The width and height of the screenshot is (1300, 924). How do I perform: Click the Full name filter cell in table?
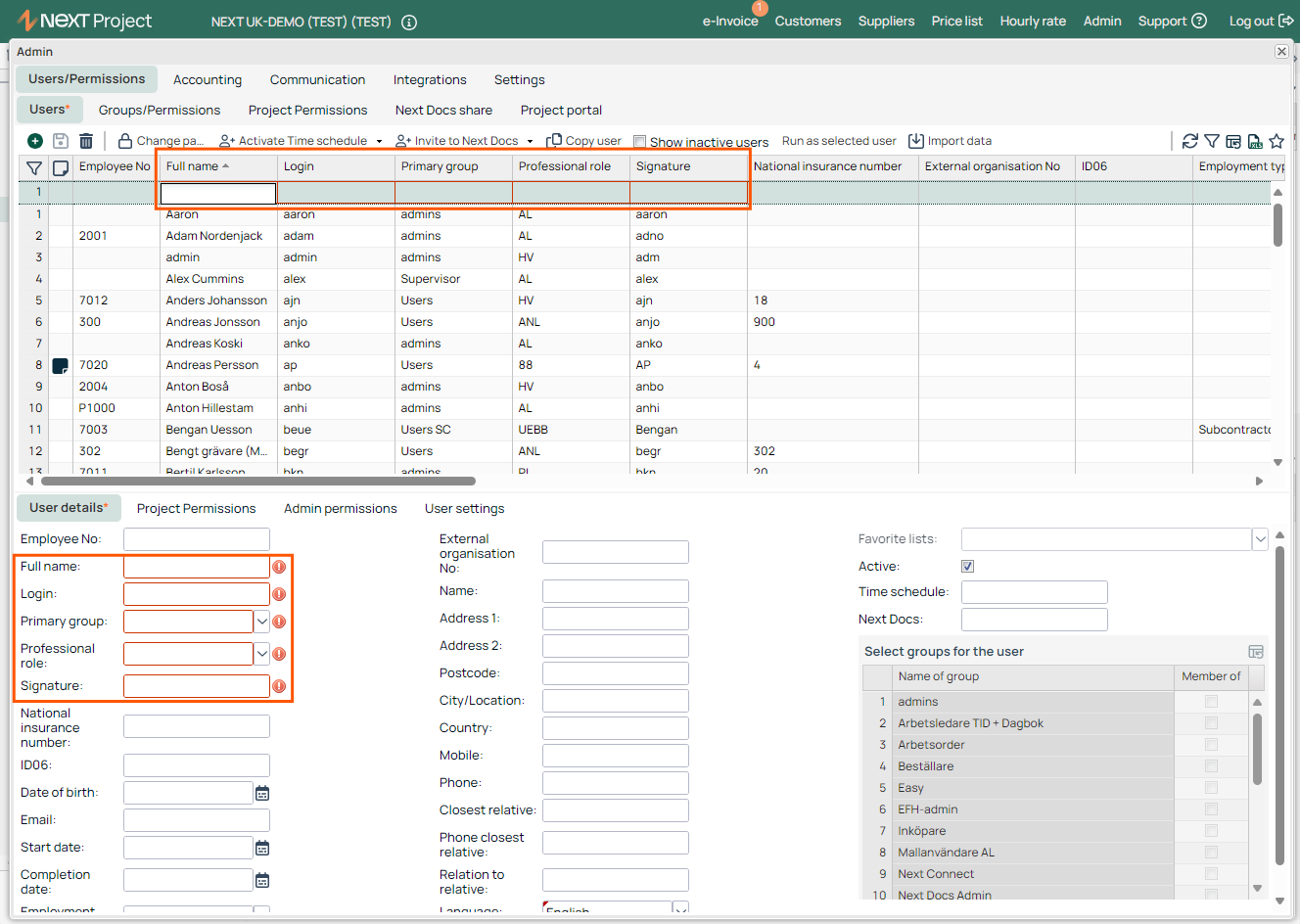pos(218,194)
